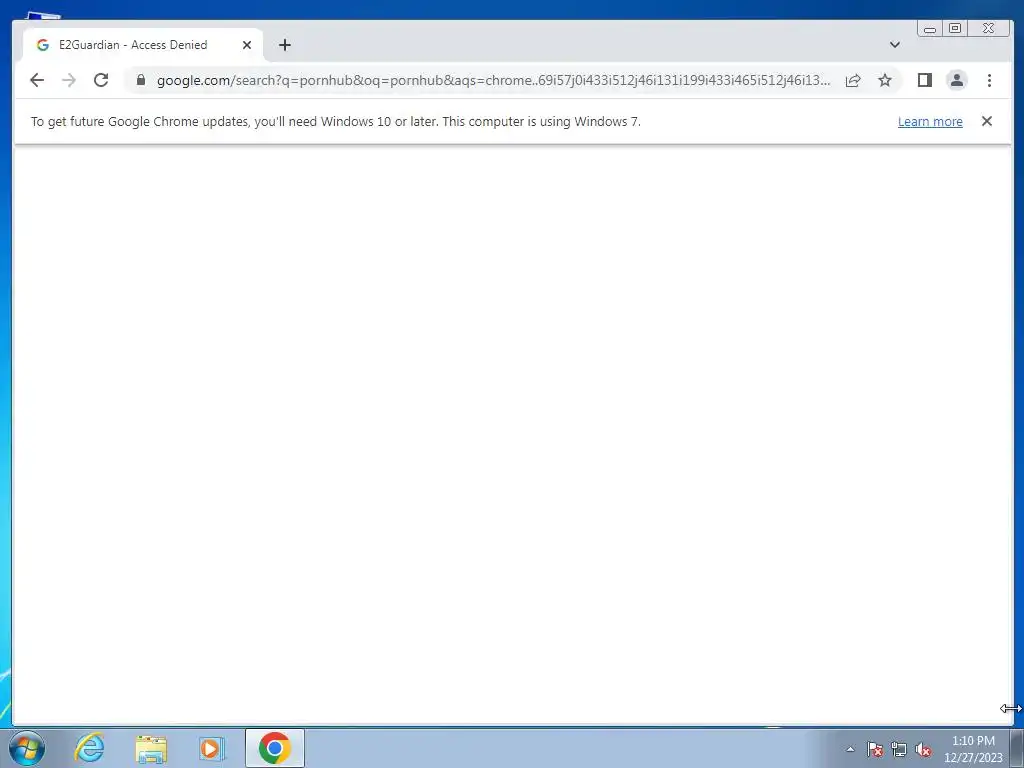The image size is (1024, 768).
Task: Open the clock showing 1:10 PM
Action: coord(973,748)
